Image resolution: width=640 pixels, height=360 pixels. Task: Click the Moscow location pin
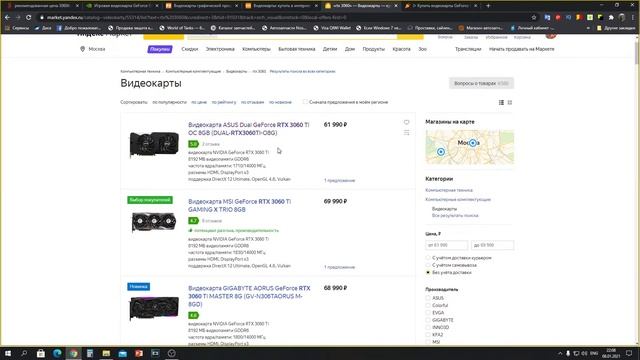82,49
